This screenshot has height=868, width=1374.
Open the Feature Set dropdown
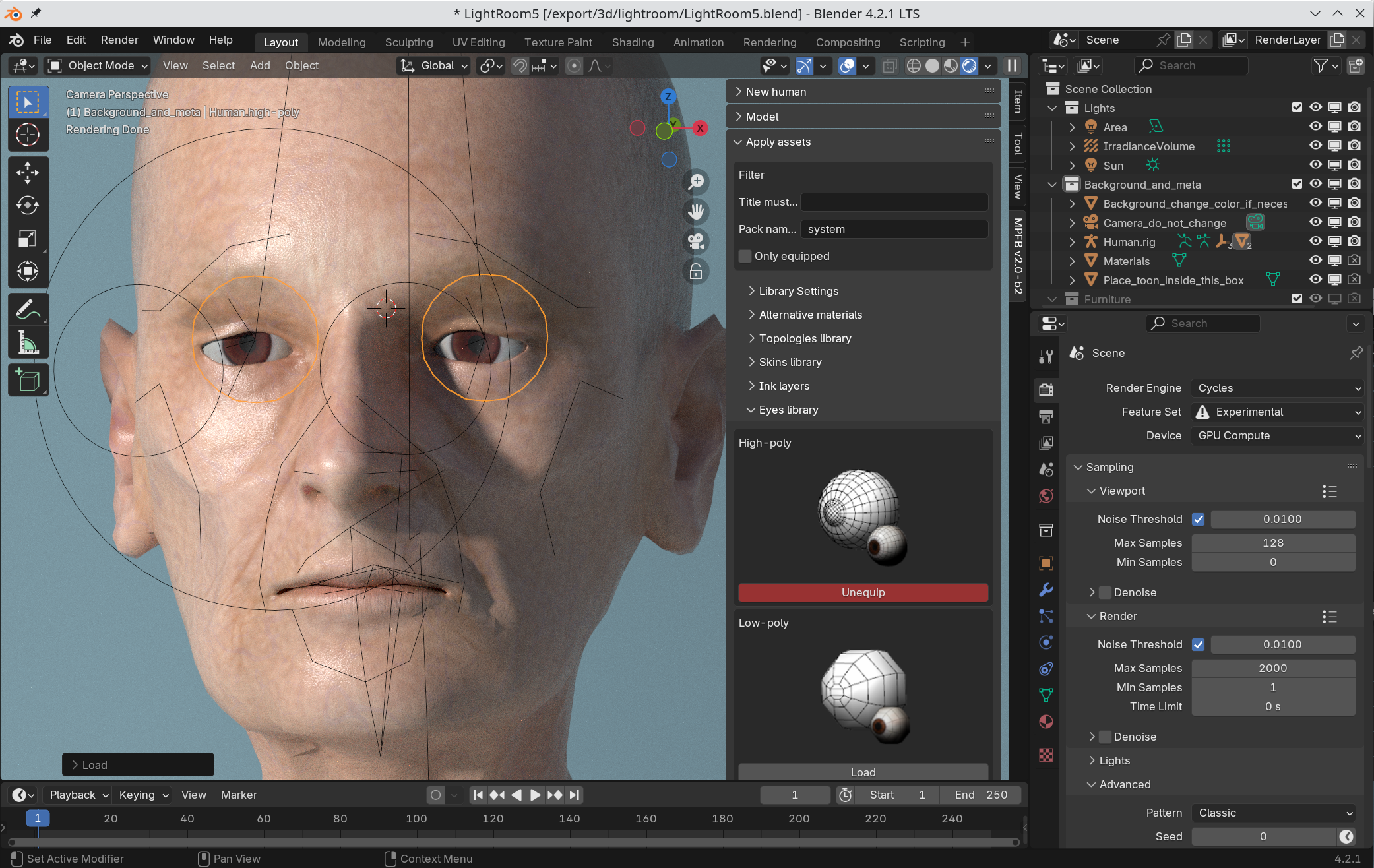coord(1278,412)
